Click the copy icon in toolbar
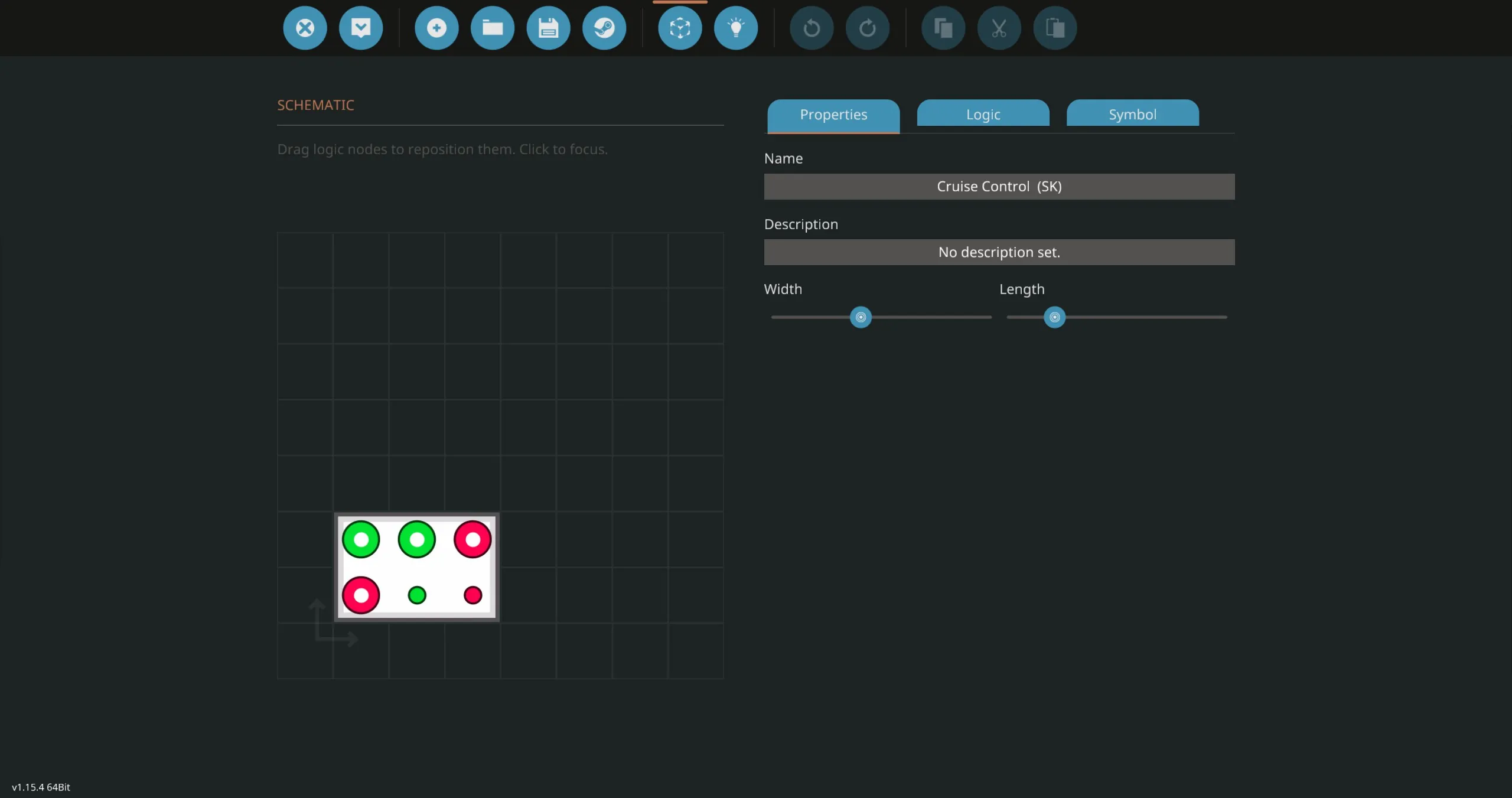The width and height of the screenshot is (1512, 798). coord(943,28)
